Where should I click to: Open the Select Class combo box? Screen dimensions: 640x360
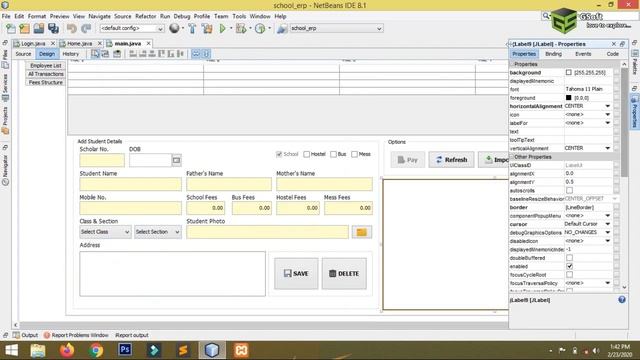pos(105,232)
